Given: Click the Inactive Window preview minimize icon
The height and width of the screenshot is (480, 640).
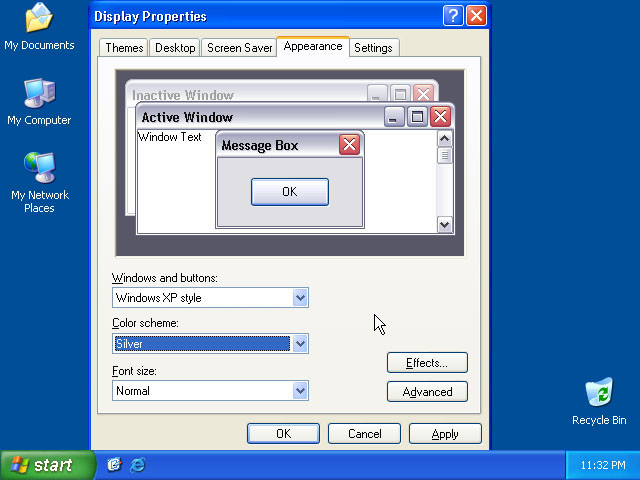Looking at the screenshot, I should point(377,93).
